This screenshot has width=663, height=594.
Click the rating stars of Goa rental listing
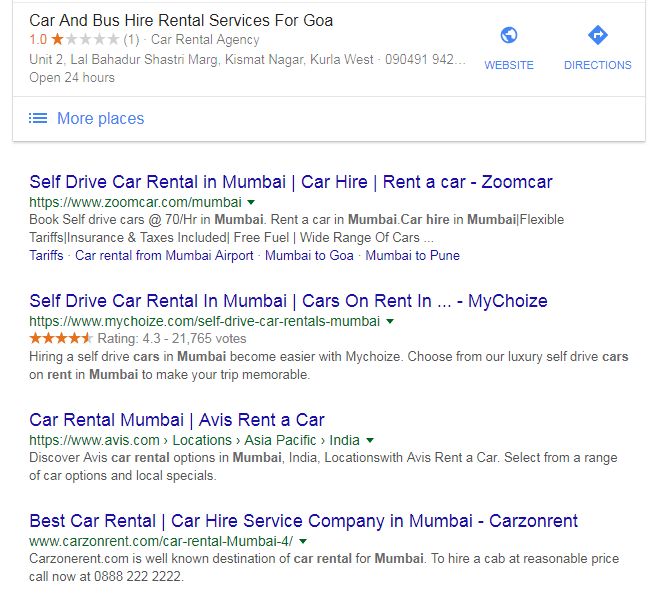pos(85,40)
